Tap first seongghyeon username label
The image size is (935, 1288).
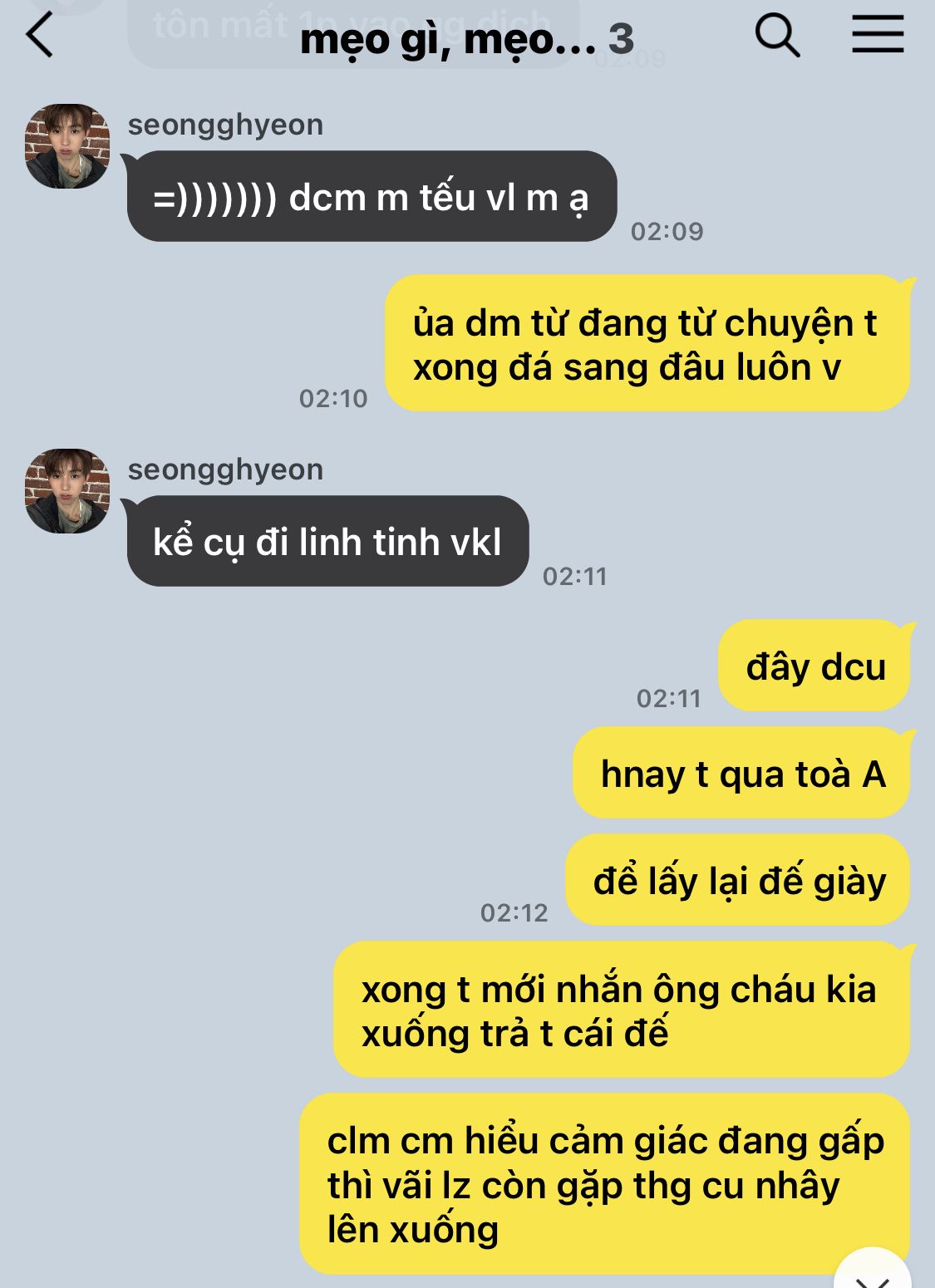225,125
